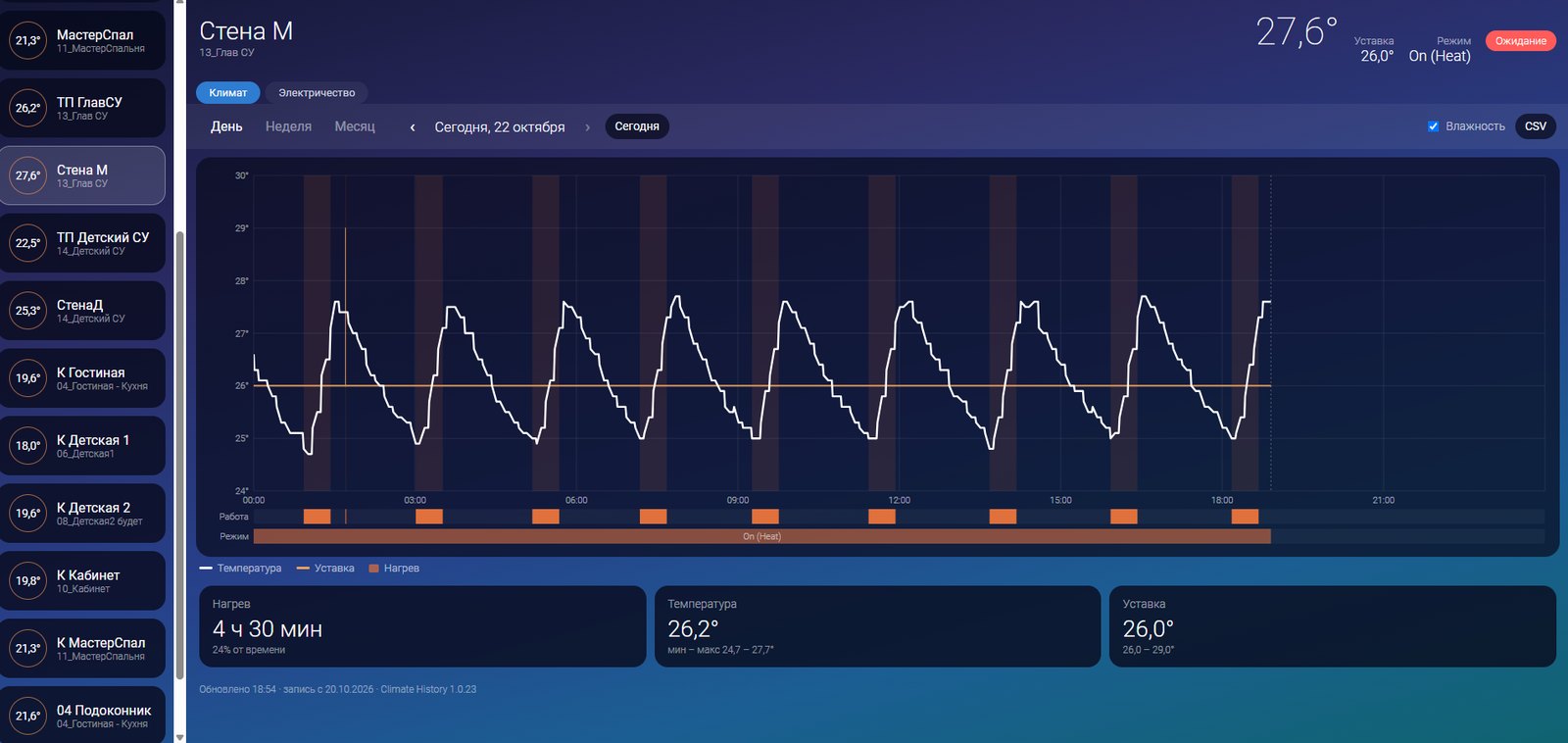Click the К Детская 1 18,0° badge

[x=27, y=446]
